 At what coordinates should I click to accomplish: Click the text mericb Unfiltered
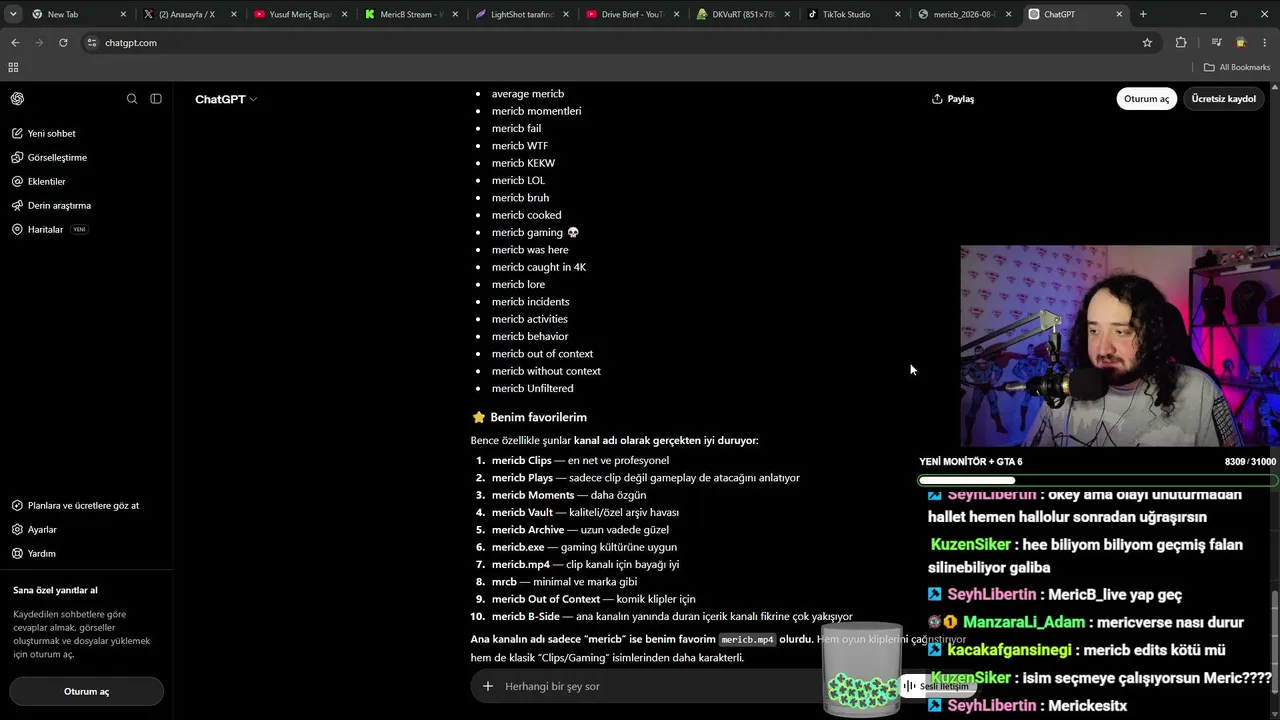coord(533,388)
